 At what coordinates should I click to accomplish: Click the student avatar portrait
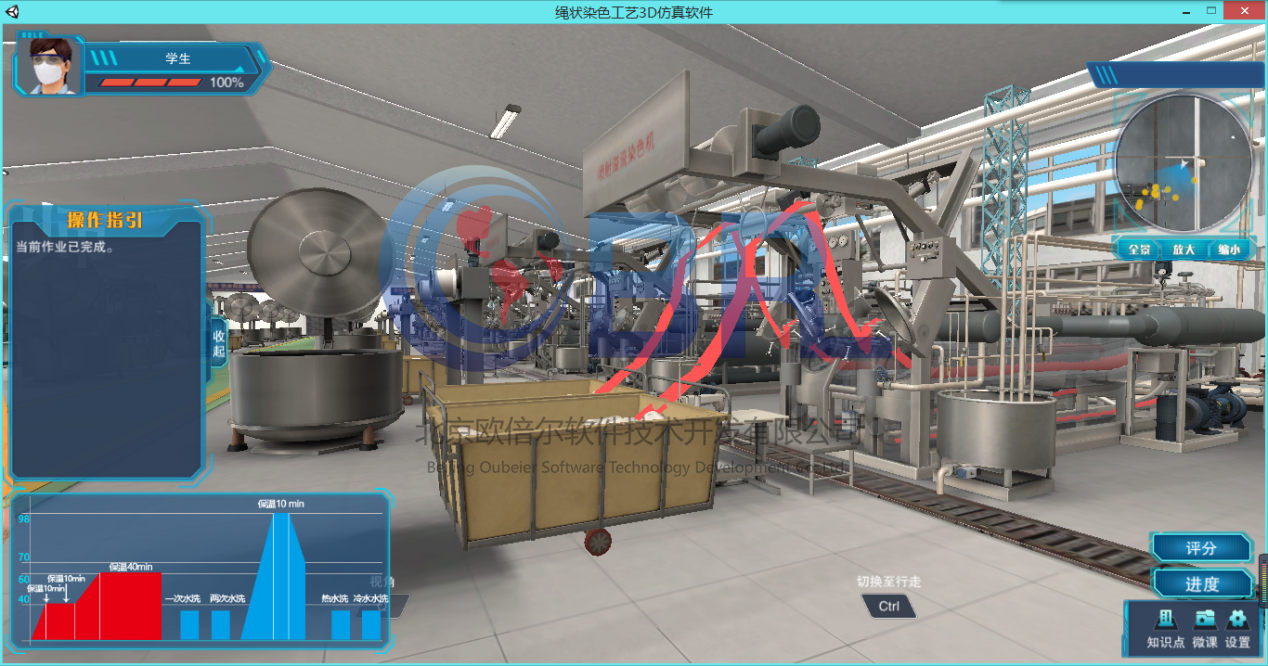tap(48, 65)
